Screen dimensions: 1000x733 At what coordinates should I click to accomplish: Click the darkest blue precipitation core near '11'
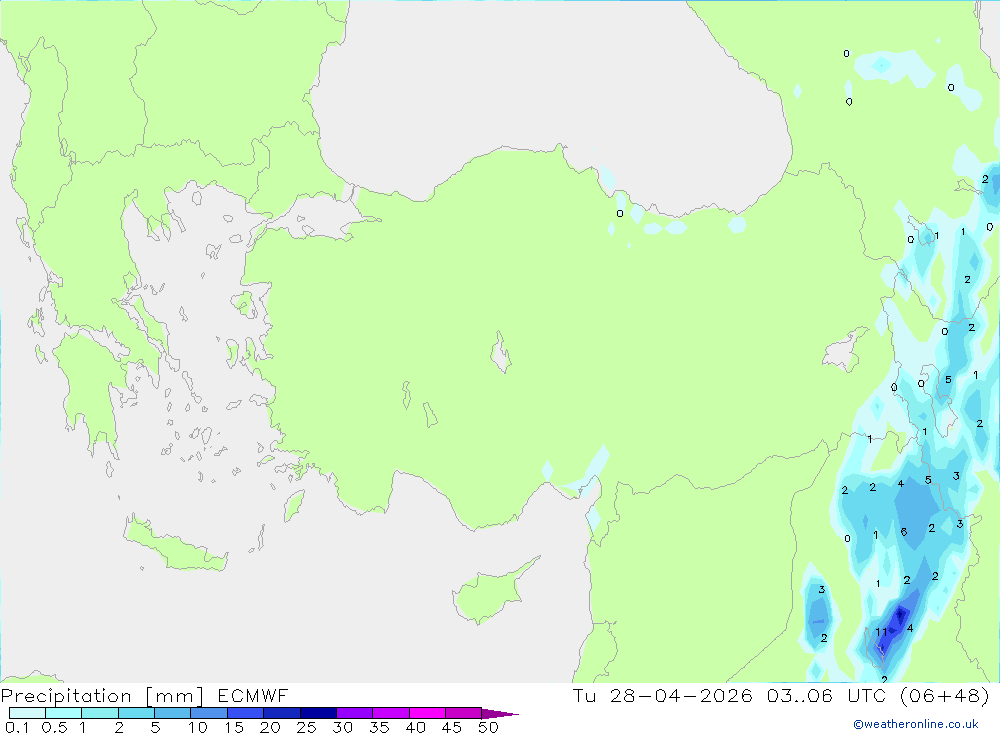pos(900,615)
